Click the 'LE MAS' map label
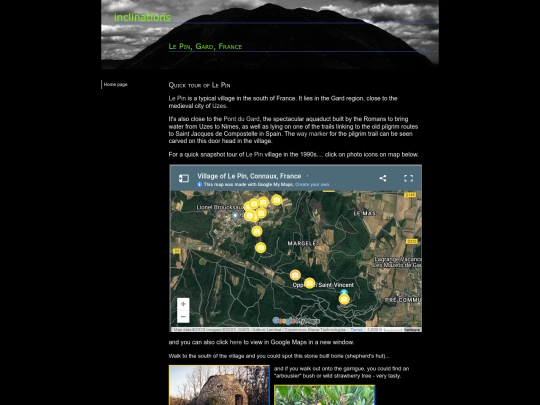Screen dimensions: 540x405 coord(365,214)
